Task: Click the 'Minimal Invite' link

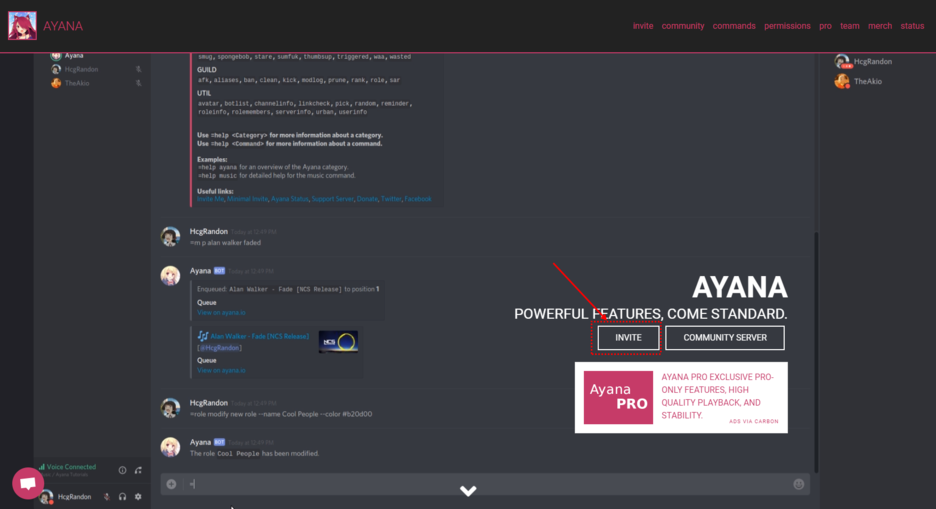Action: 247,199
